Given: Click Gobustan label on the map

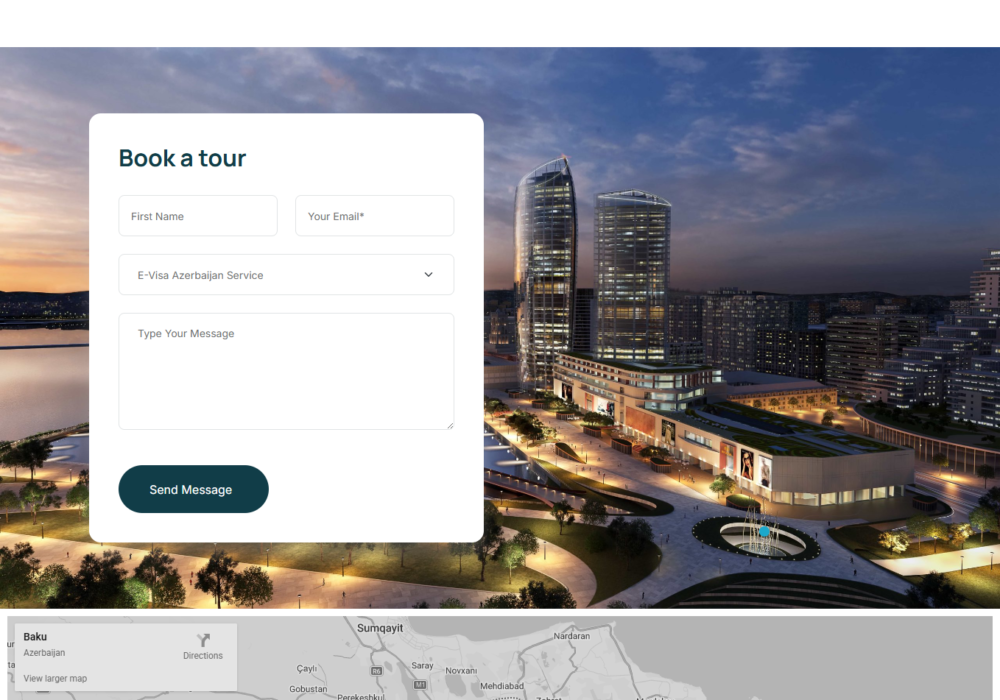Looking at the screenshot, I should [x=308, y=689].
